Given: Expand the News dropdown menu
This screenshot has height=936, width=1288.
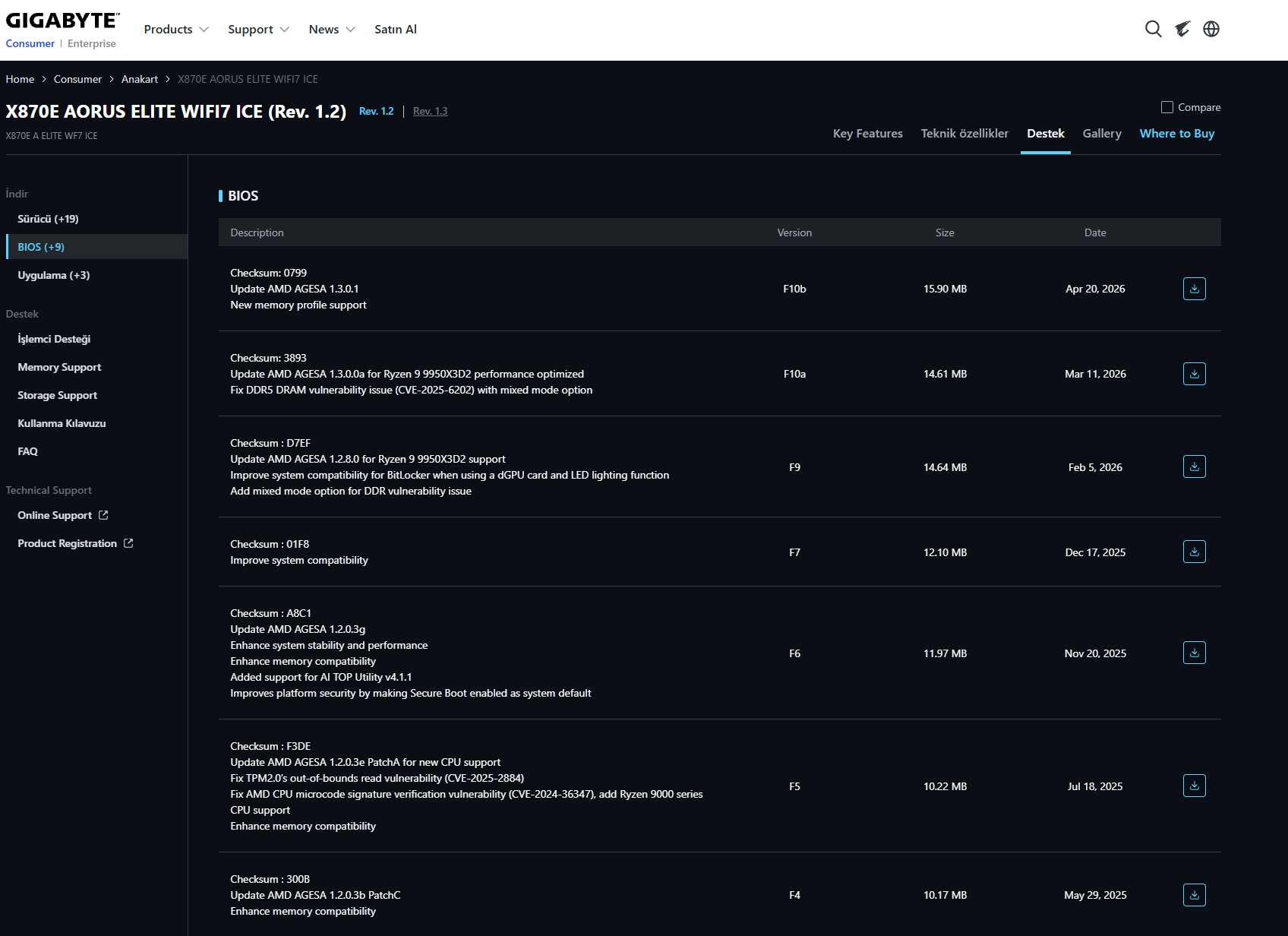Looking at the screenshot, I should pyautogui.click(x=332, y=30).
